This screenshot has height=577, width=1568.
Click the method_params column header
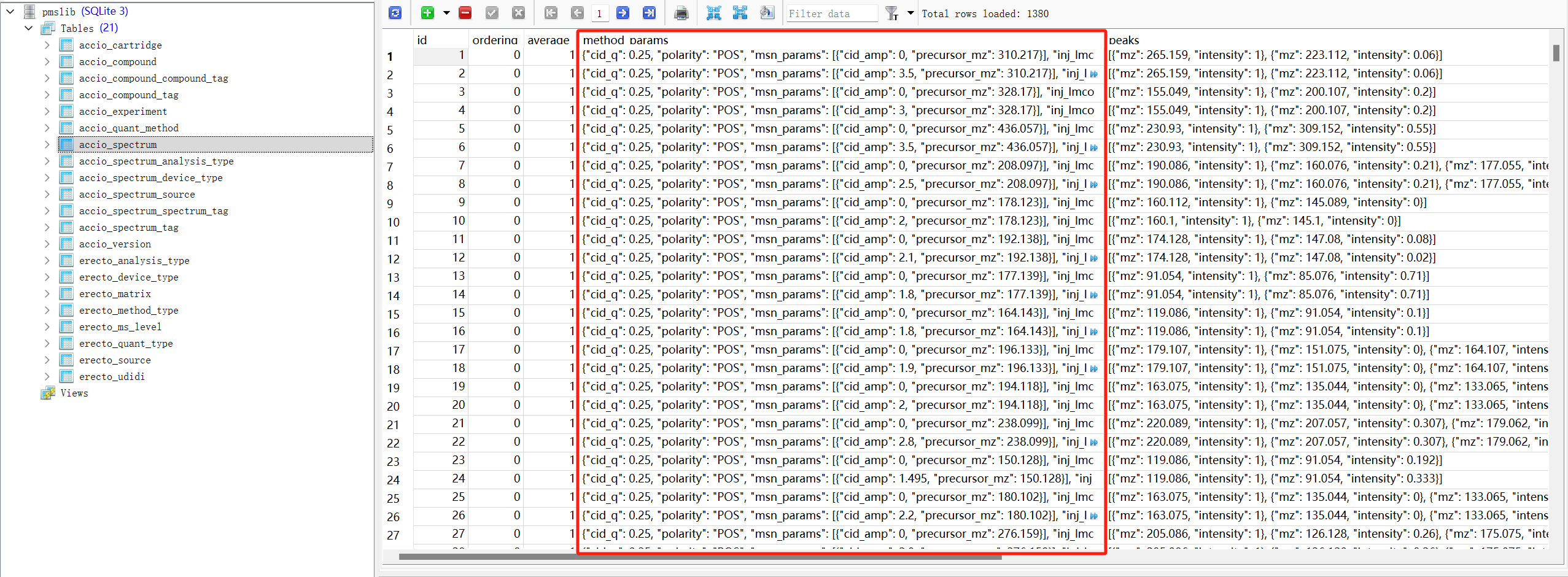[x=625, y=40]
